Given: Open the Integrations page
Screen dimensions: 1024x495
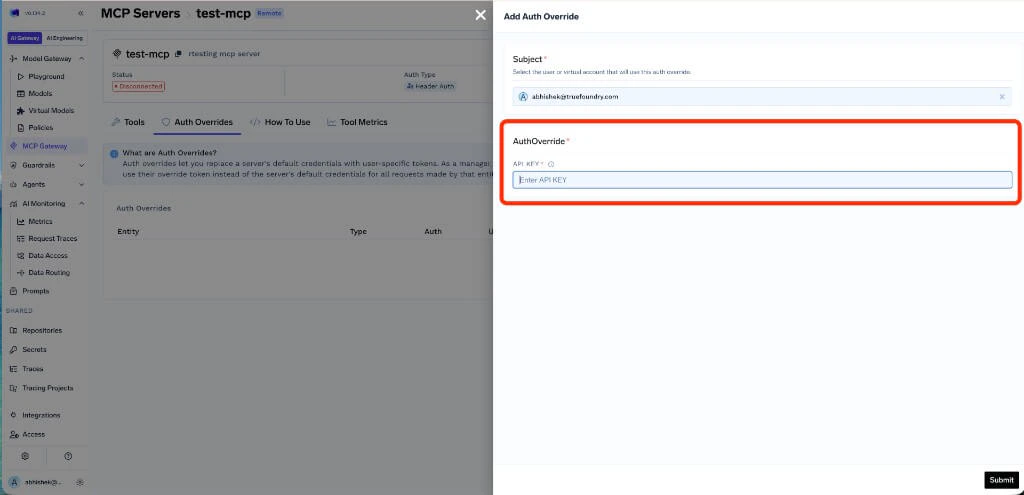Looking at the screenshot, I should coord(40,415).
